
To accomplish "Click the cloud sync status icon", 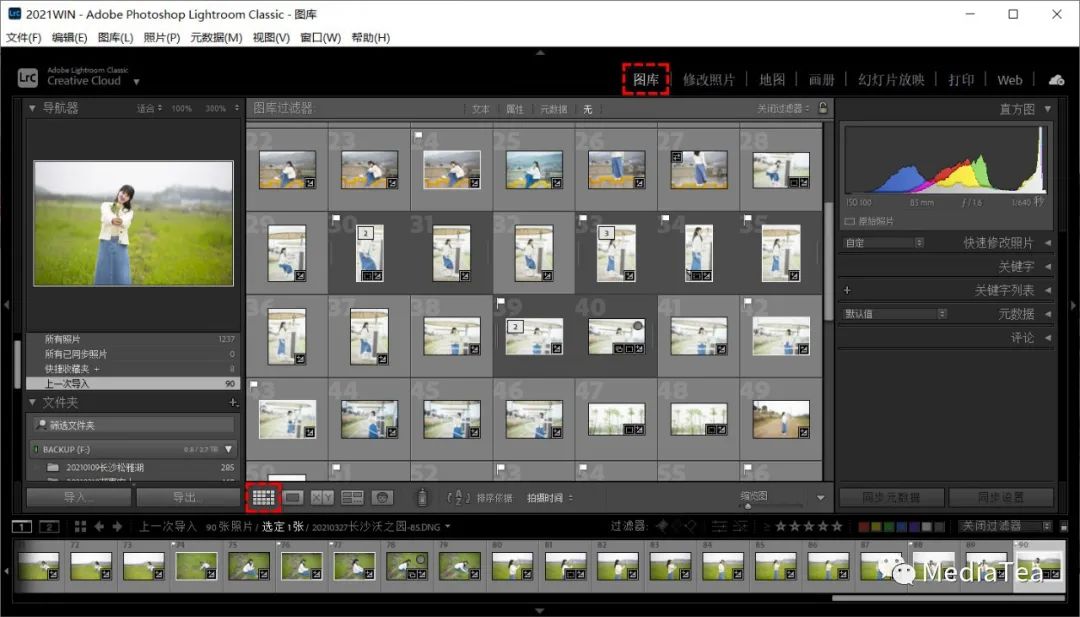I will coord(1056,80).
